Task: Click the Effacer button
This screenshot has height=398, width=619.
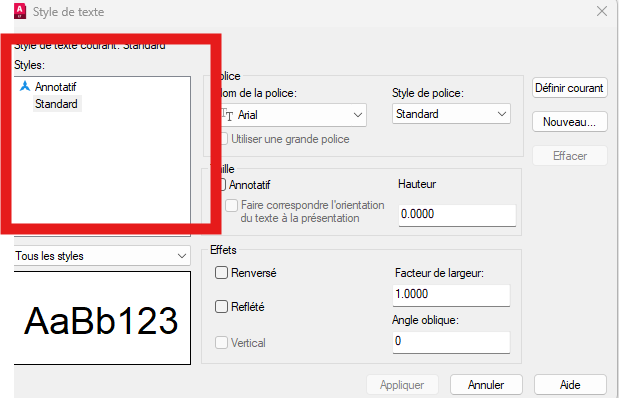Action: 569,156
